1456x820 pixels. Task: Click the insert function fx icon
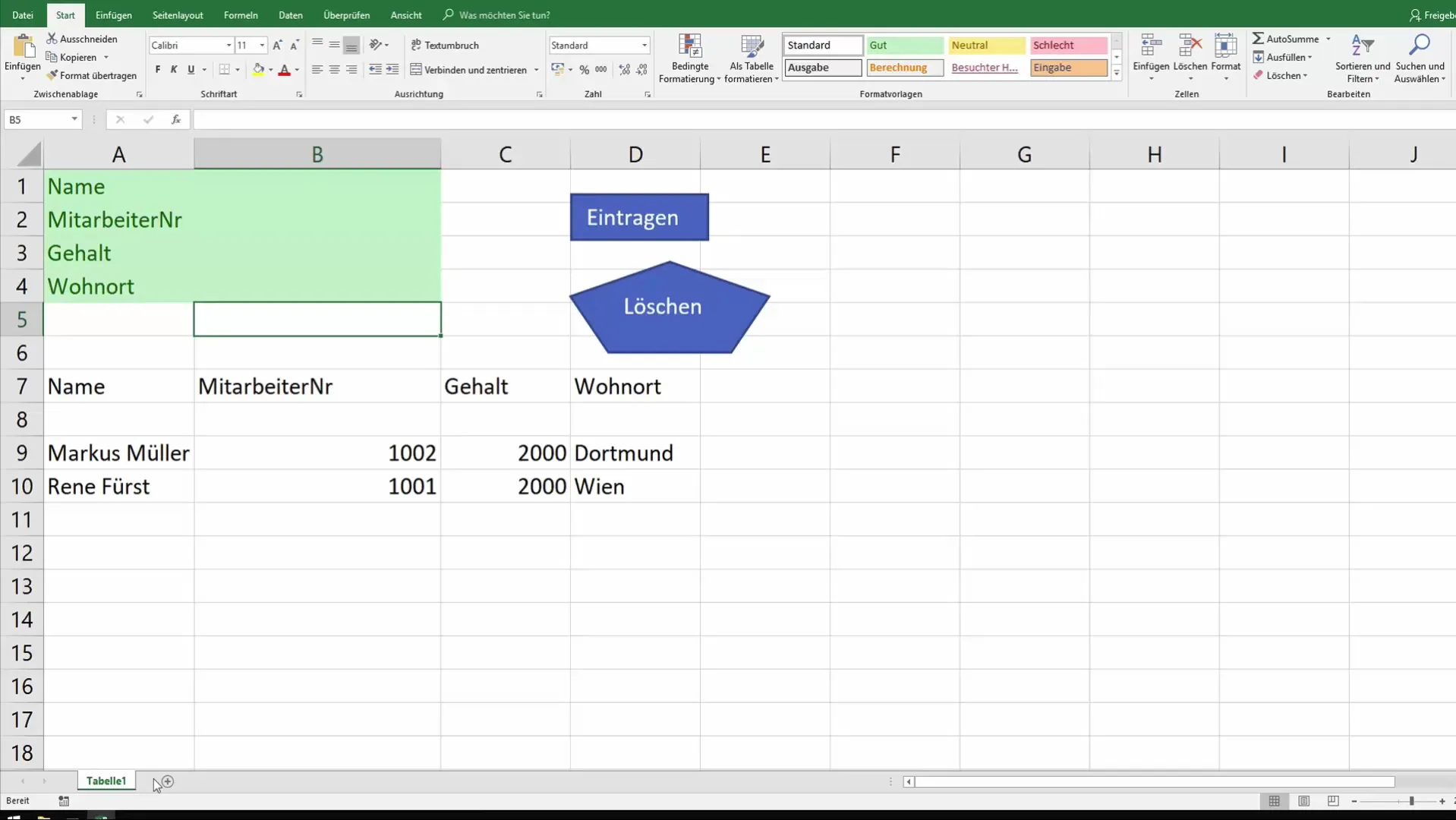[x=175, y=119]
